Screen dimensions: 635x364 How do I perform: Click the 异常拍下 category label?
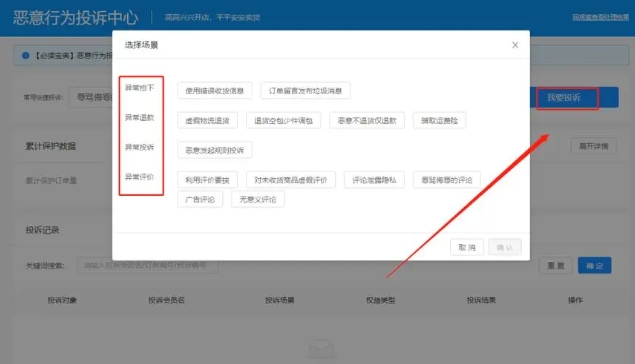click(x=139, y=87)
